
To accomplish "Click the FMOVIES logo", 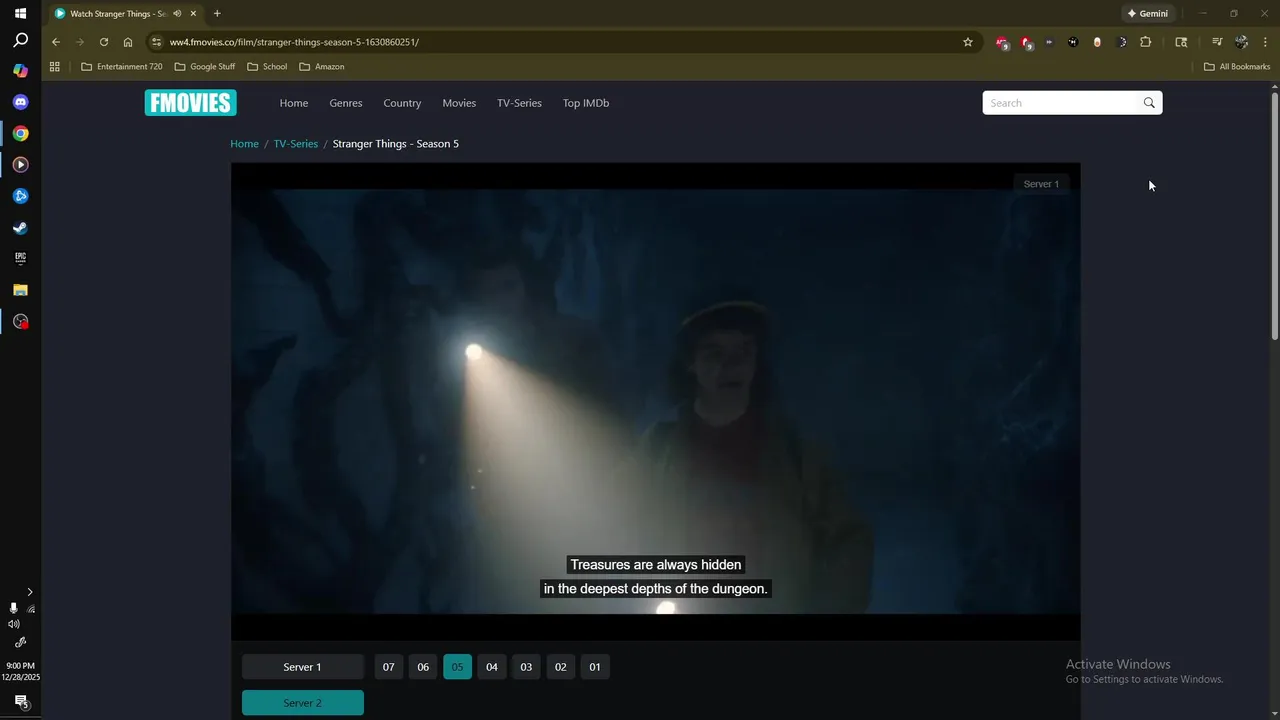I will click(x=190, y=103).
